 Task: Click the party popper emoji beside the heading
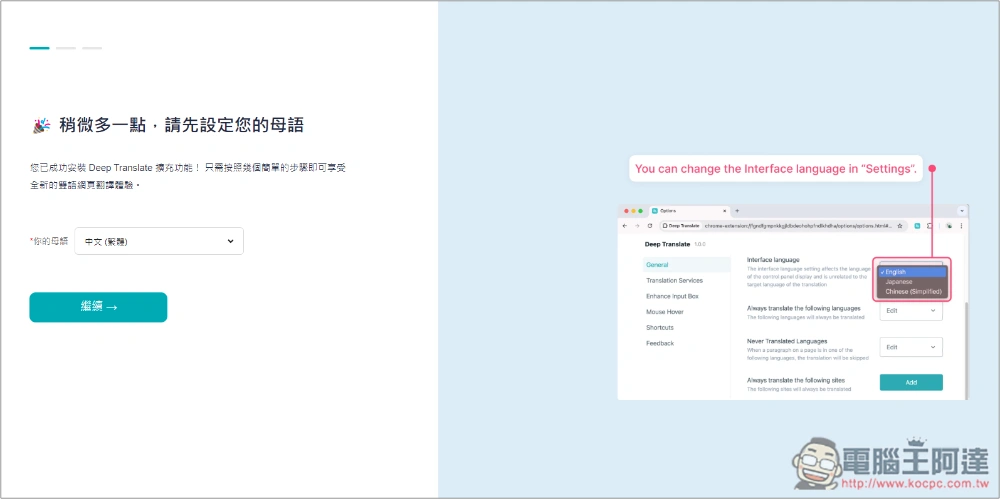[41, 126]
